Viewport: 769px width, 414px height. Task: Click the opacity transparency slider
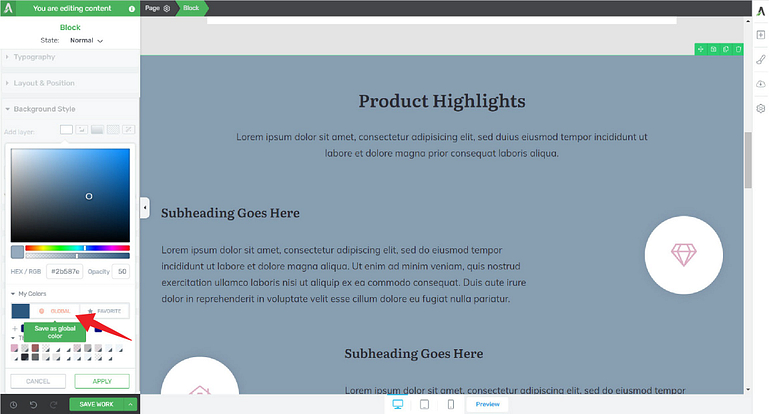77,256
